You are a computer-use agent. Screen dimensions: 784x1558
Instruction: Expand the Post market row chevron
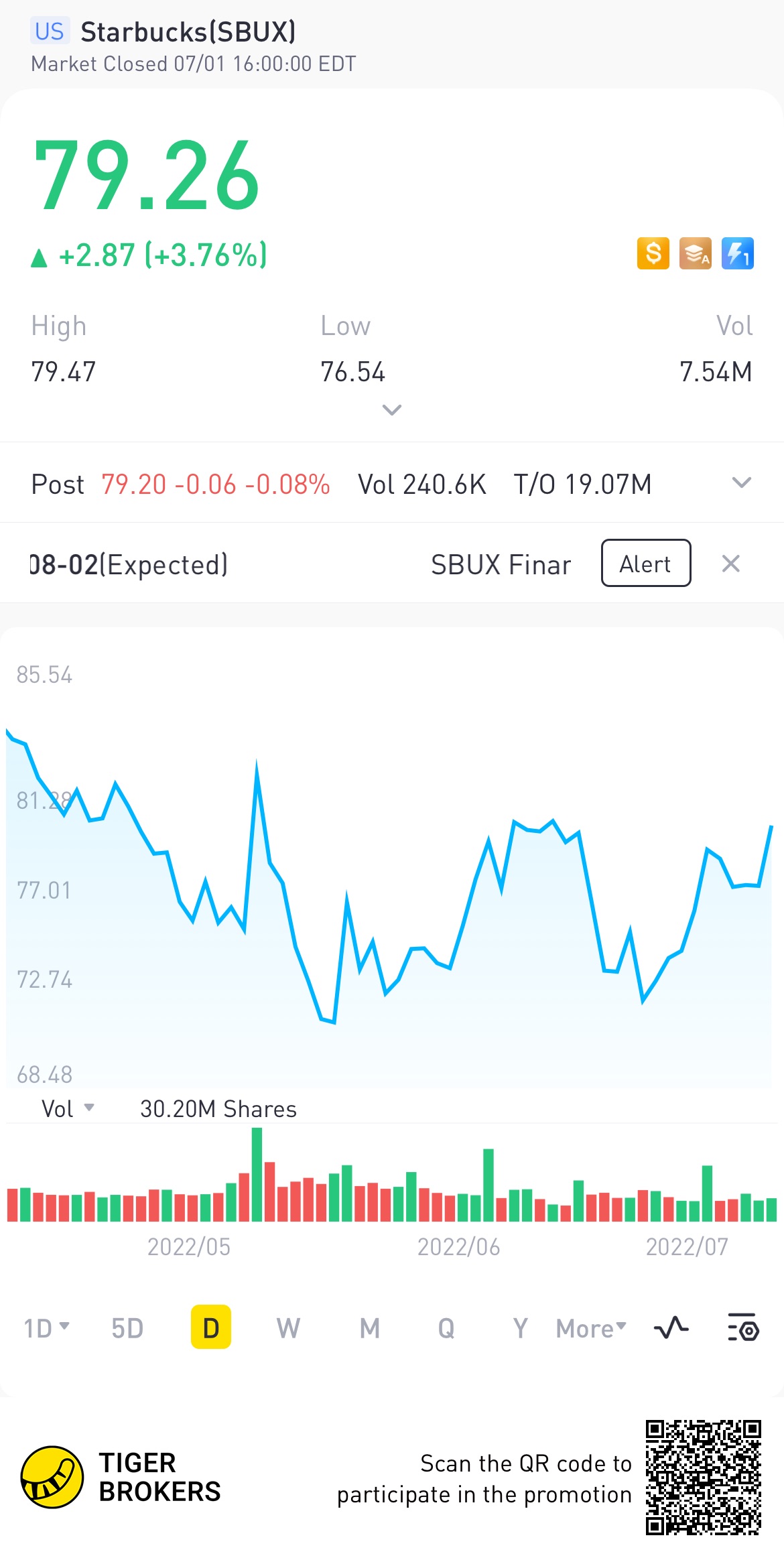tap(741, 483)
